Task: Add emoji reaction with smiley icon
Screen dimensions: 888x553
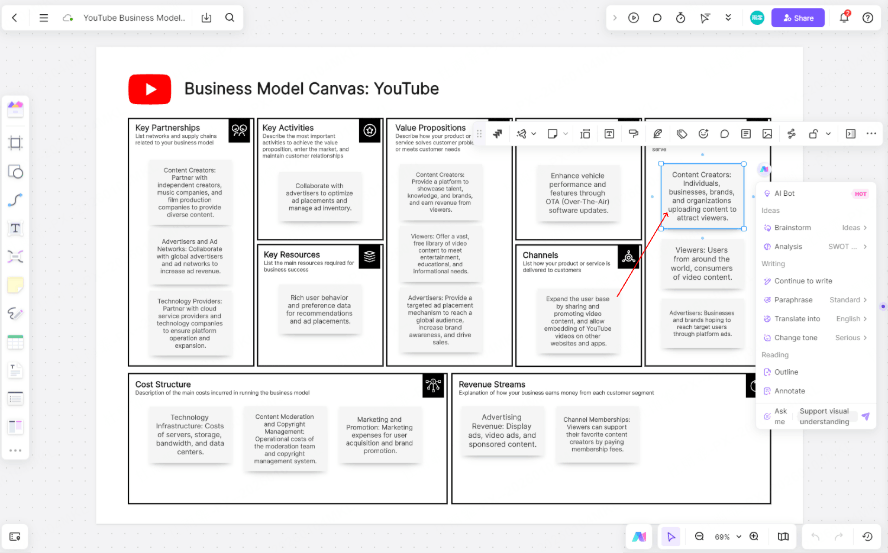Action: tap(703, 134)
